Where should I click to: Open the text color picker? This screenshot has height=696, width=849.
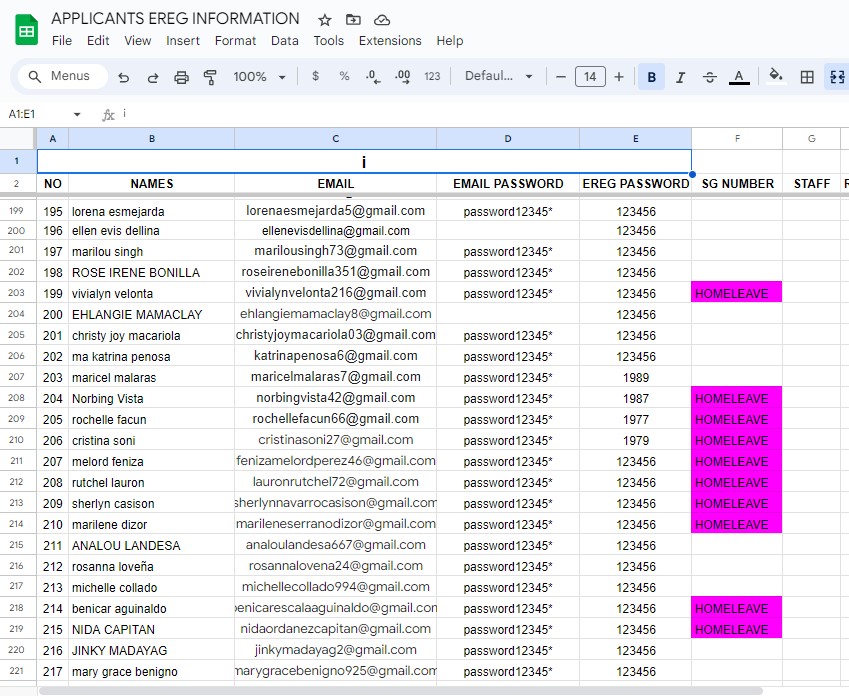click(739, 77)
